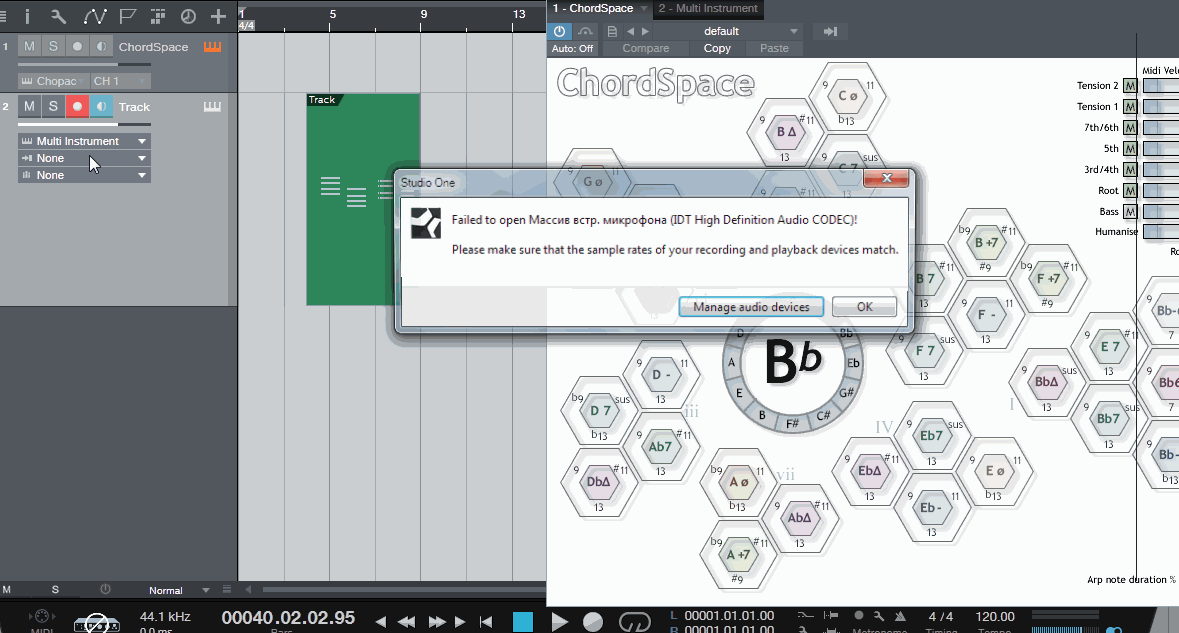Select next preset arrow in plugin header
Screen dimensions: 1179x633
pyautogui.click(x=645, y=31)
